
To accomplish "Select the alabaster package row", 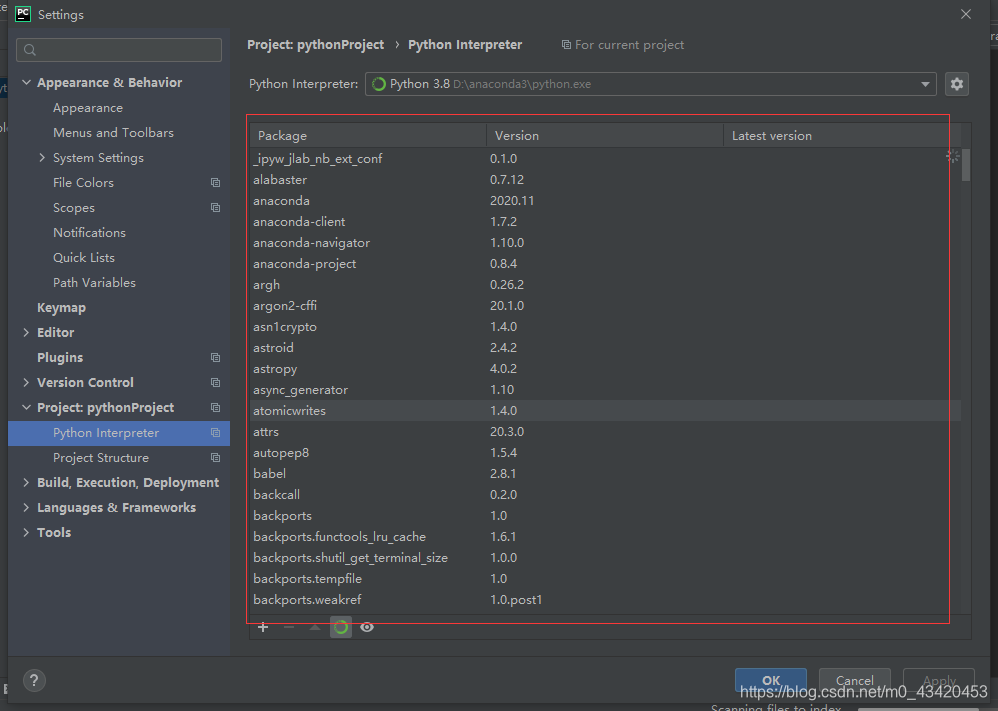I will (x=605, y=180).
